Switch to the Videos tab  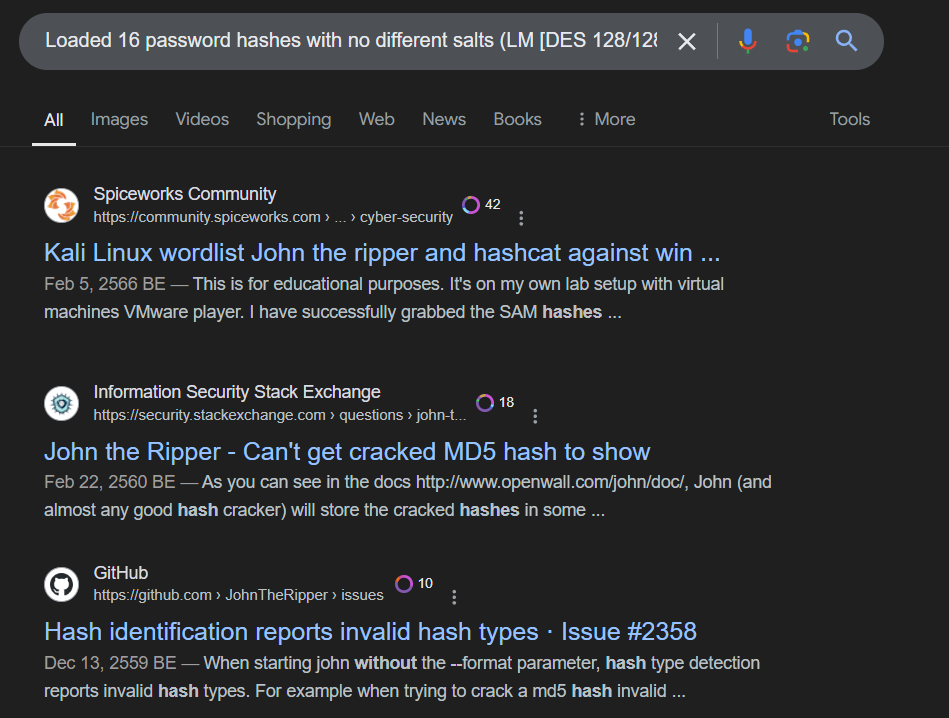point(202,119)
